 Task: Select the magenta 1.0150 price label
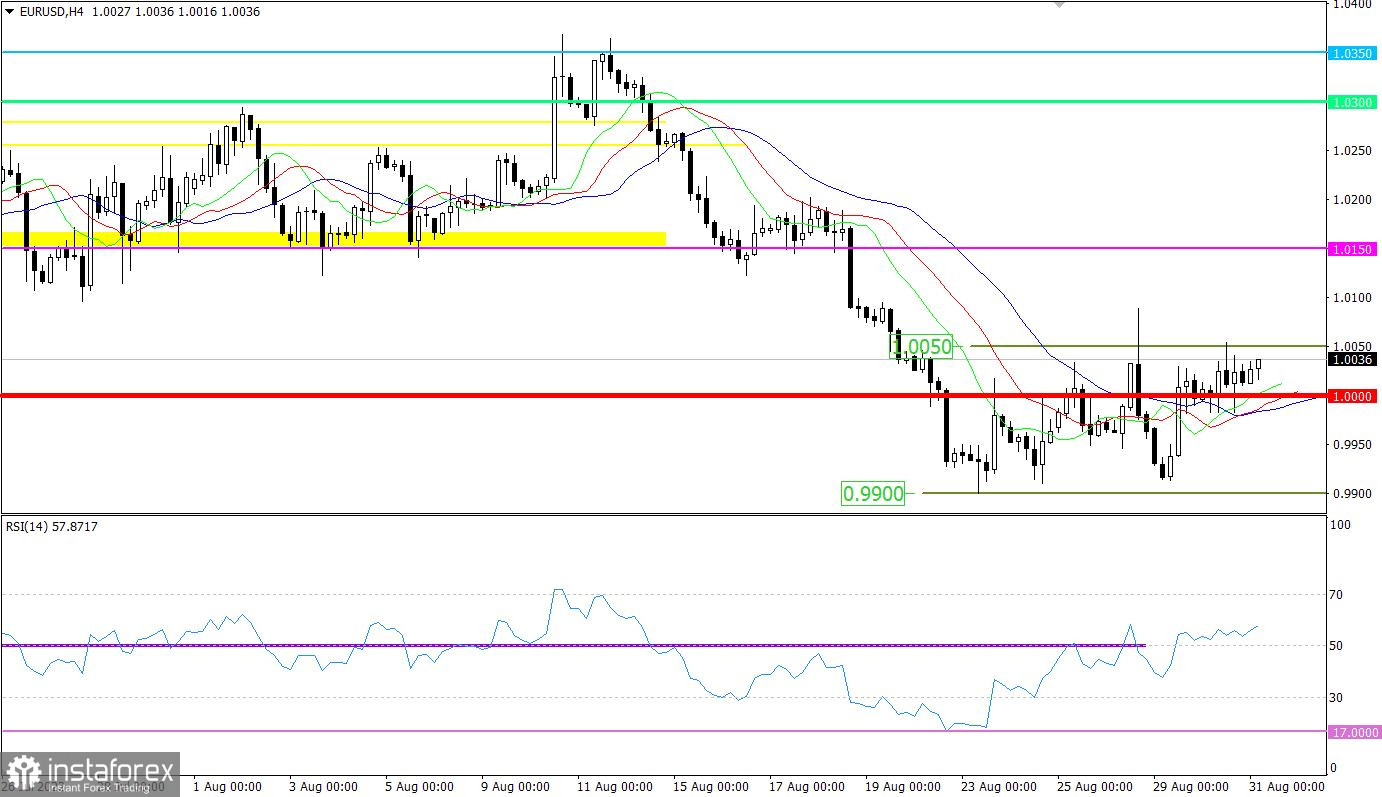pyautogui.click(x=1354, y=249)
